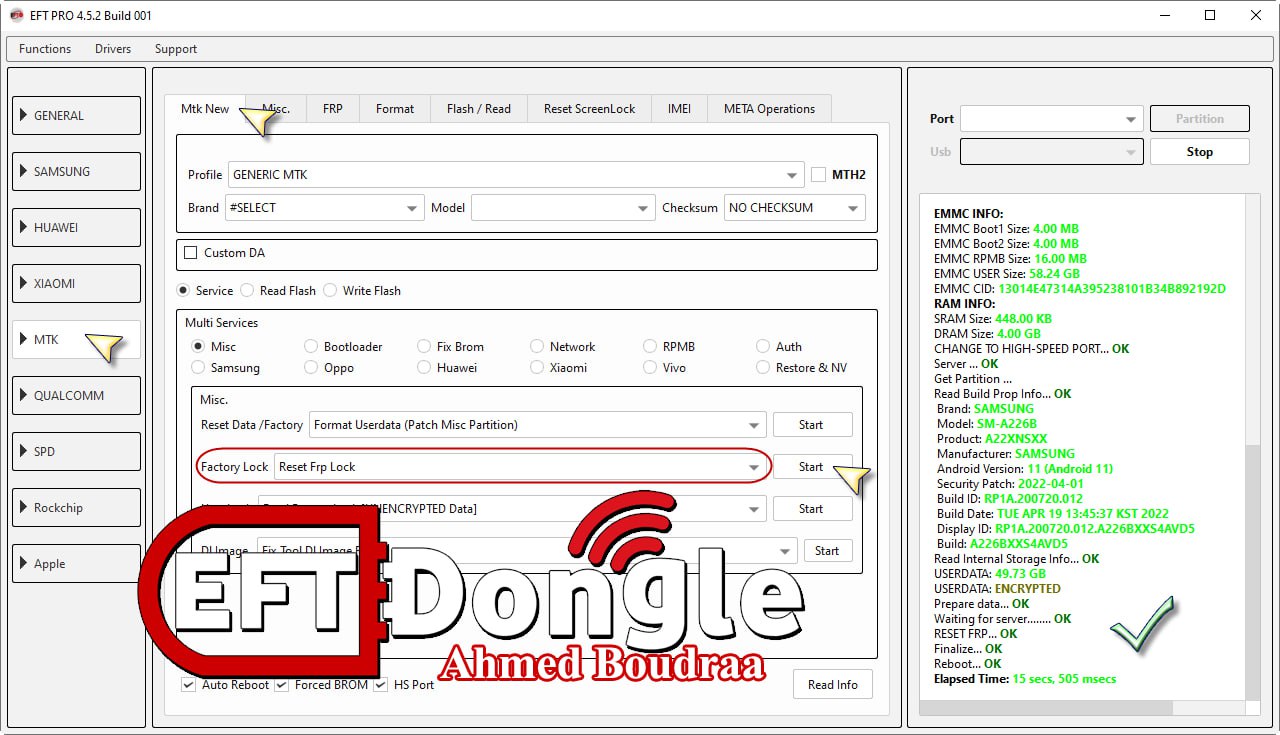The width and height of the screenshot is (1280, 735).
Task: Toggle the Forced BROM checkbox
Action: tap(282, 685)
